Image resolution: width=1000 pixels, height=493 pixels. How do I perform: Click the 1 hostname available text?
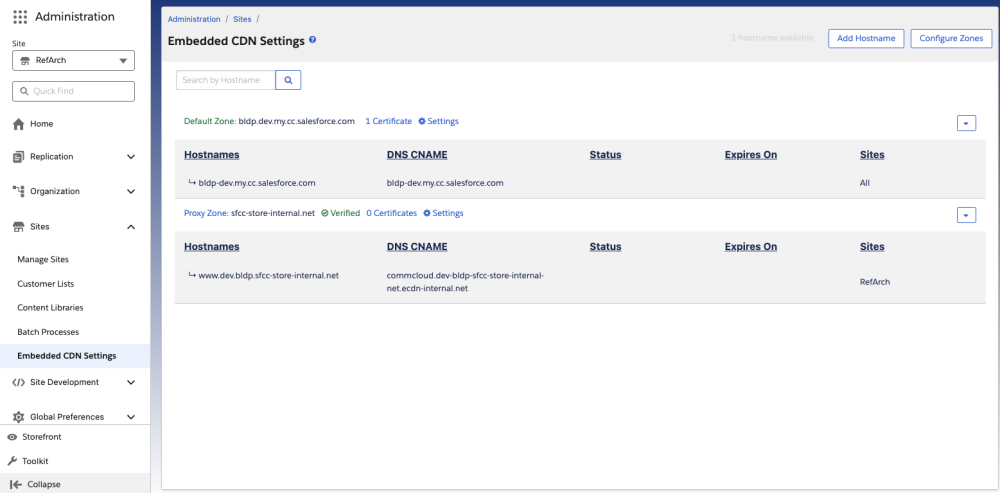(x=772, y=38)
